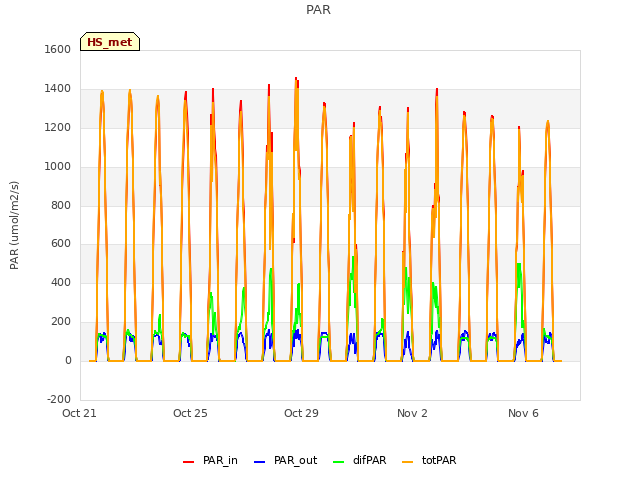The image size is (640, 480).
Task: Click the blue PAR_out legend swatch
Action: click(x=260, y=462)
